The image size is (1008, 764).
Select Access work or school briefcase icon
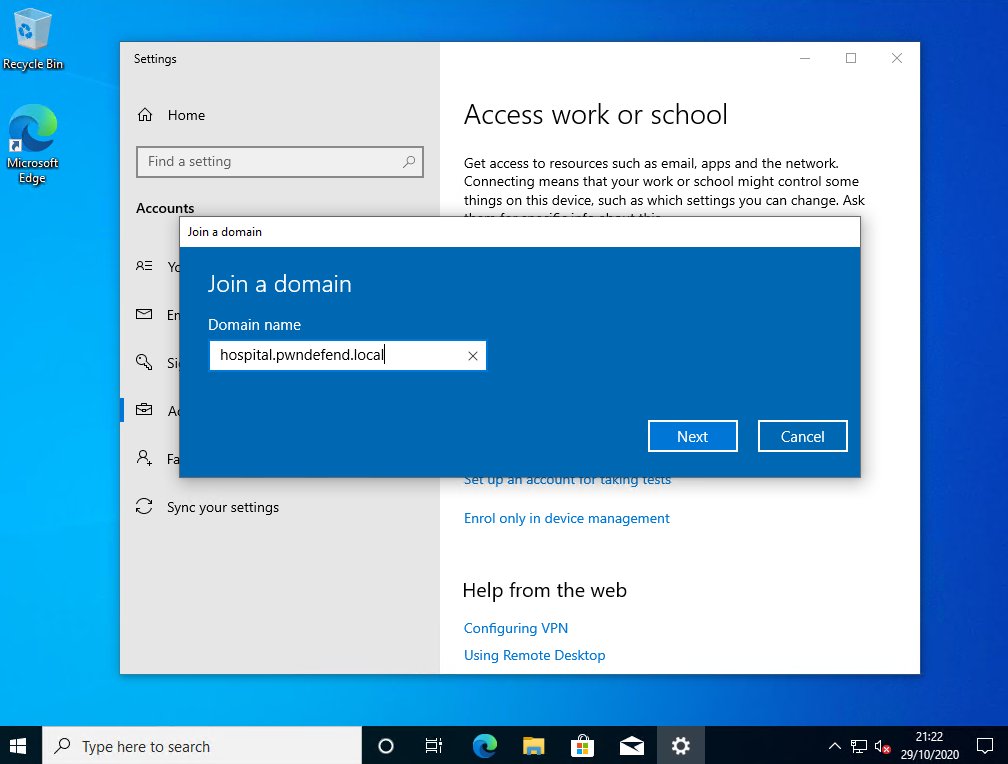144,410
